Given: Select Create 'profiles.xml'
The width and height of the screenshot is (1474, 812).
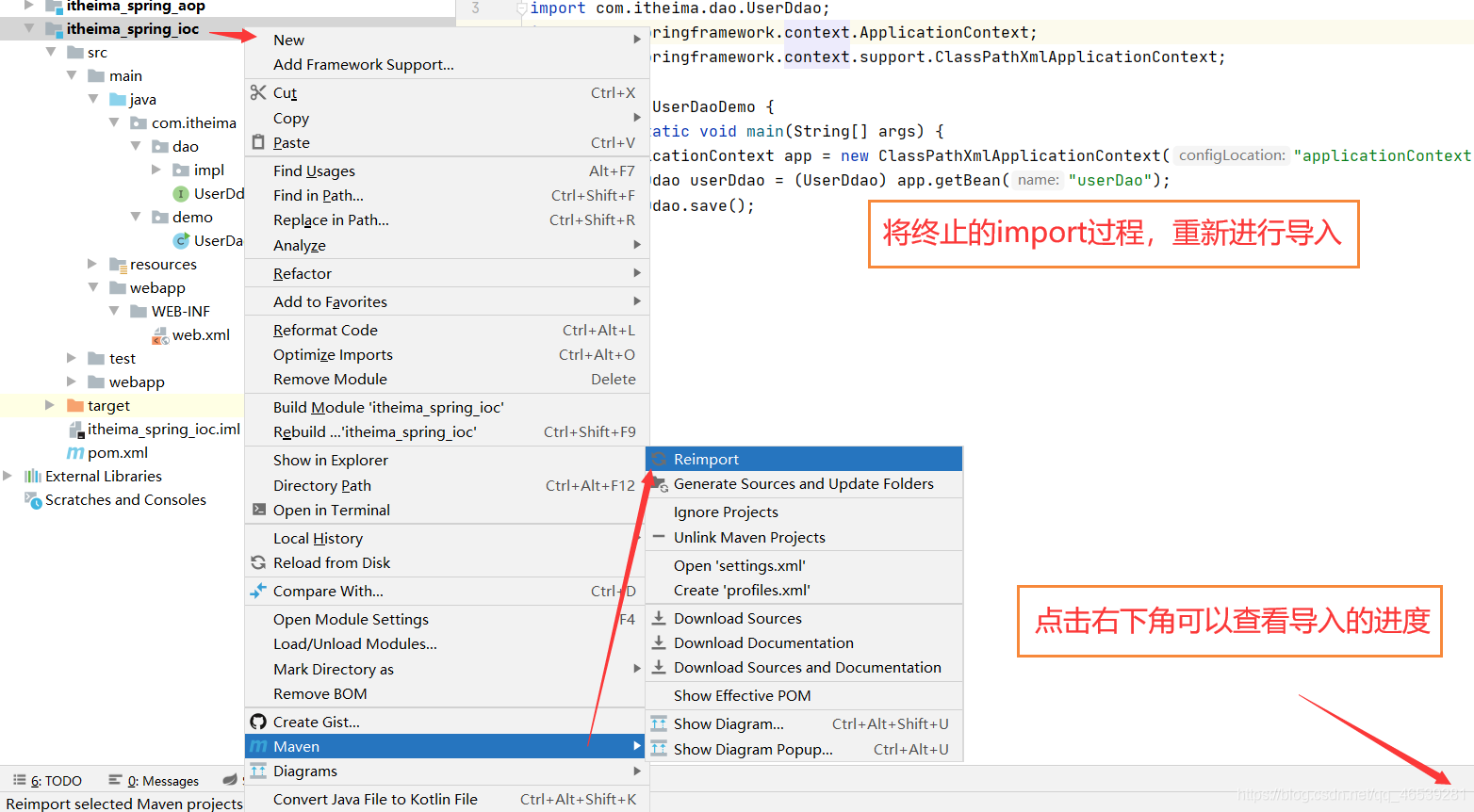Looking at the screenshot, I should tap(804, 590).
